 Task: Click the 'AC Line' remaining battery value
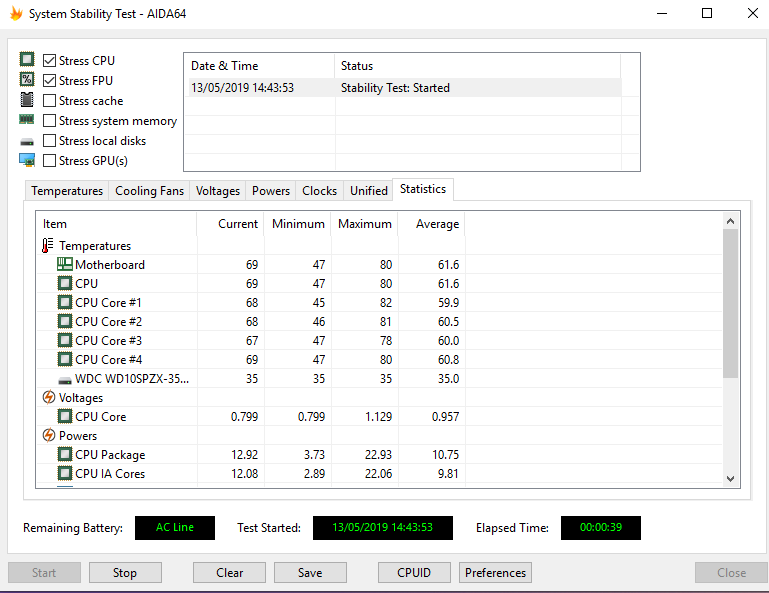click(x=175, y=527)
